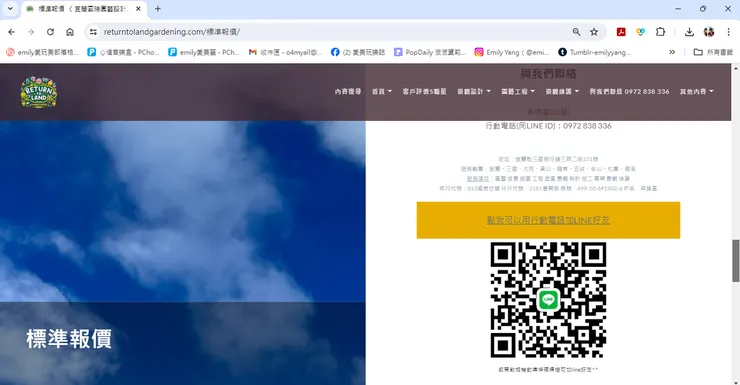Image resolution: width=740 pixels, height=385 pixels.
Task: Click the page vertical scrollbar thumb
Action: pos(736,260)
